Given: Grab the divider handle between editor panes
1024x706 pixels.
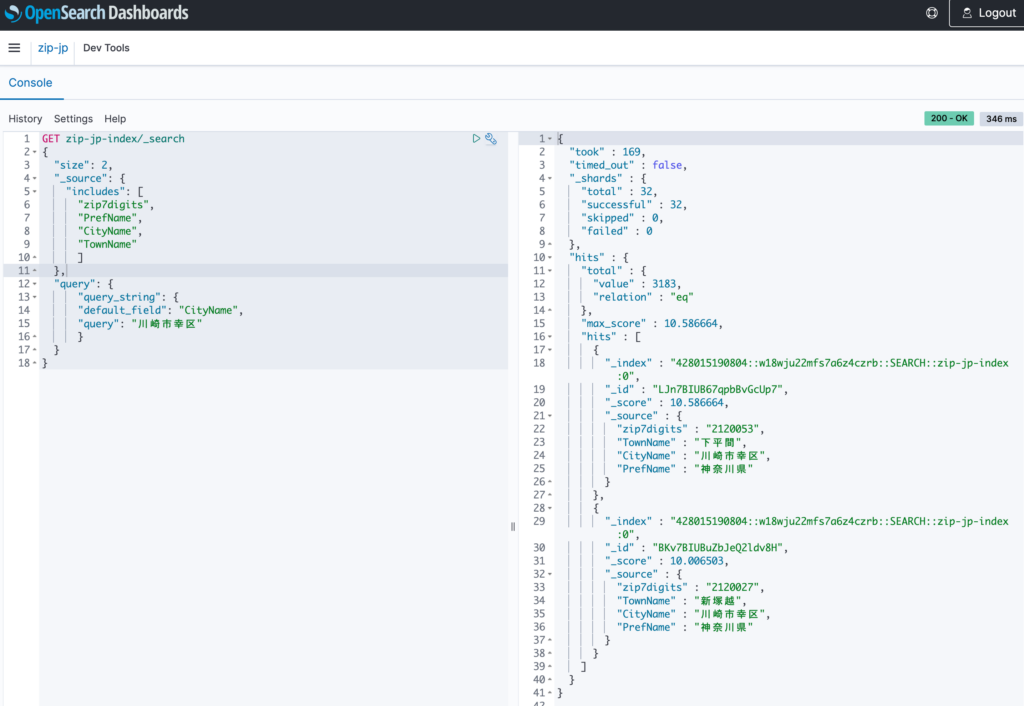Looking at the screenshot, I should pyautogui.click(x=513, y=526).
